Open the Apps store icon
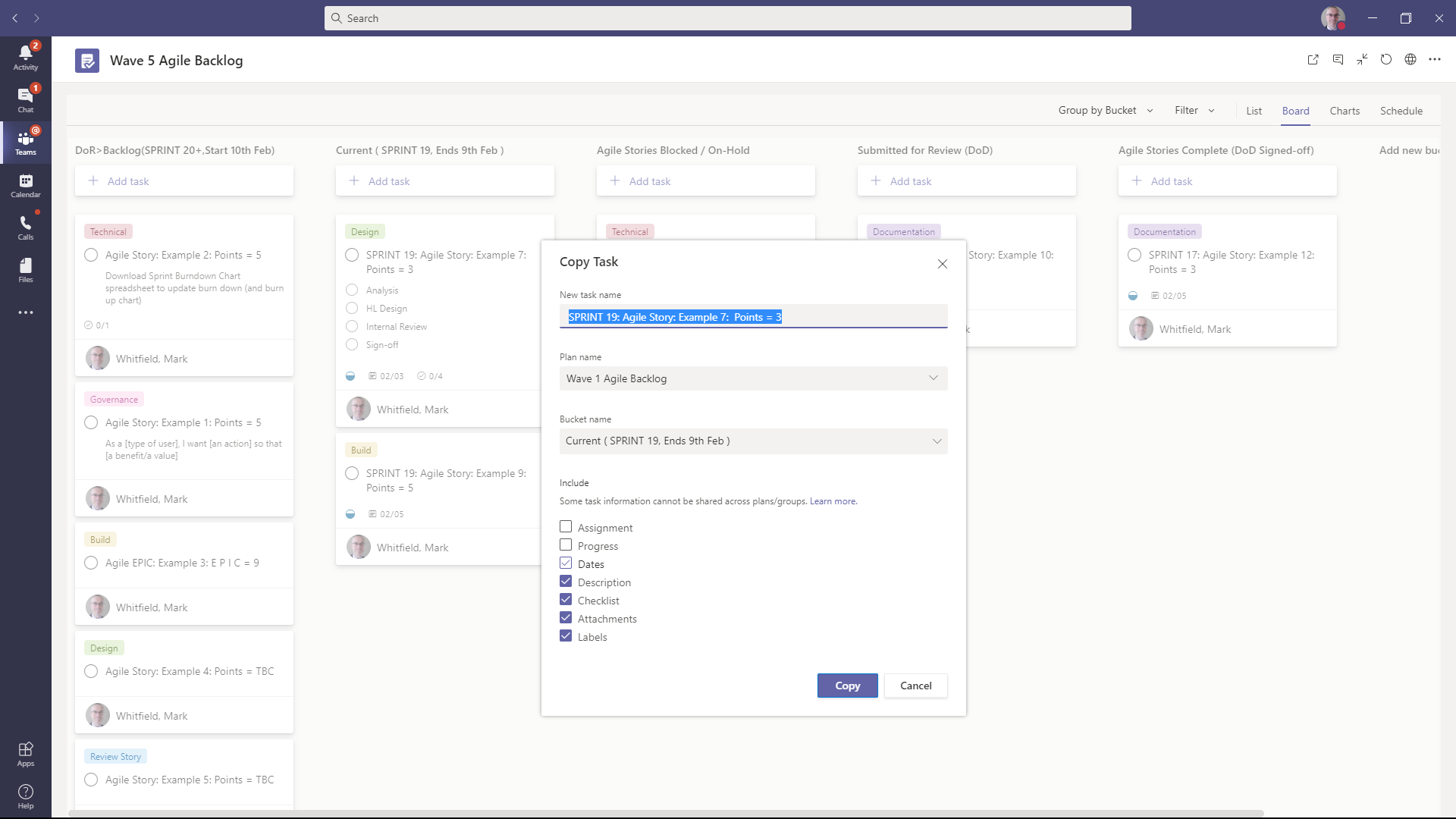The height and width of the screenshot is (819, 1456). [x=25, y=754]
